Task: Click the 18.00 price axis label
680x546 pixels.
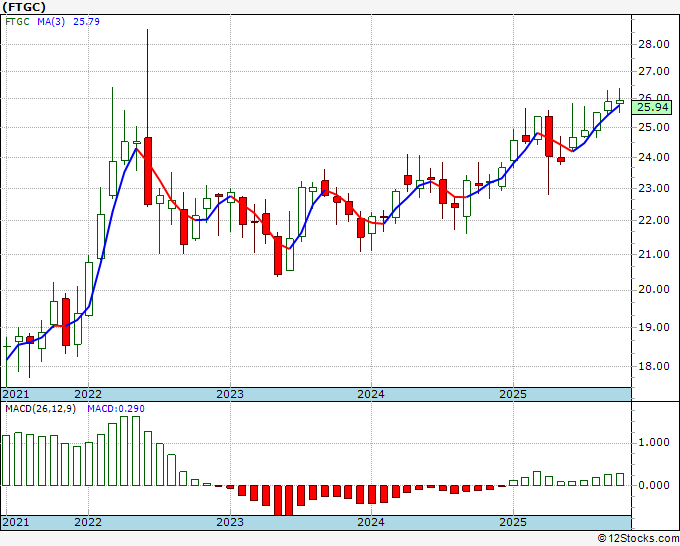Action: coord(654,366)
